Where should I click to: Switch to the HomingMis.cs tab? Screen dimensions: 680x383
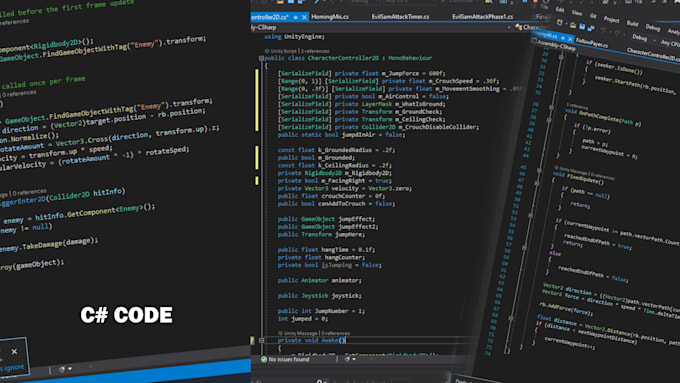[x=330, y=17]
